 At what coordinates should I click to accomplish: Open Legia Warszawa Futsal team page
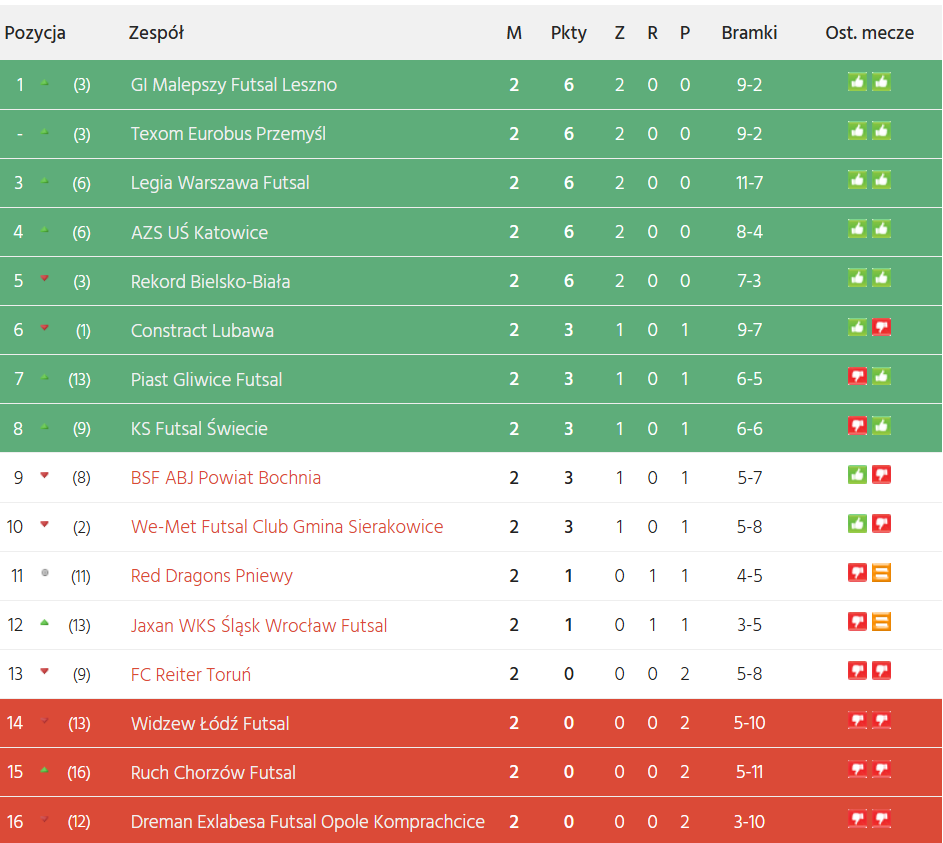[x=220, y=183]
